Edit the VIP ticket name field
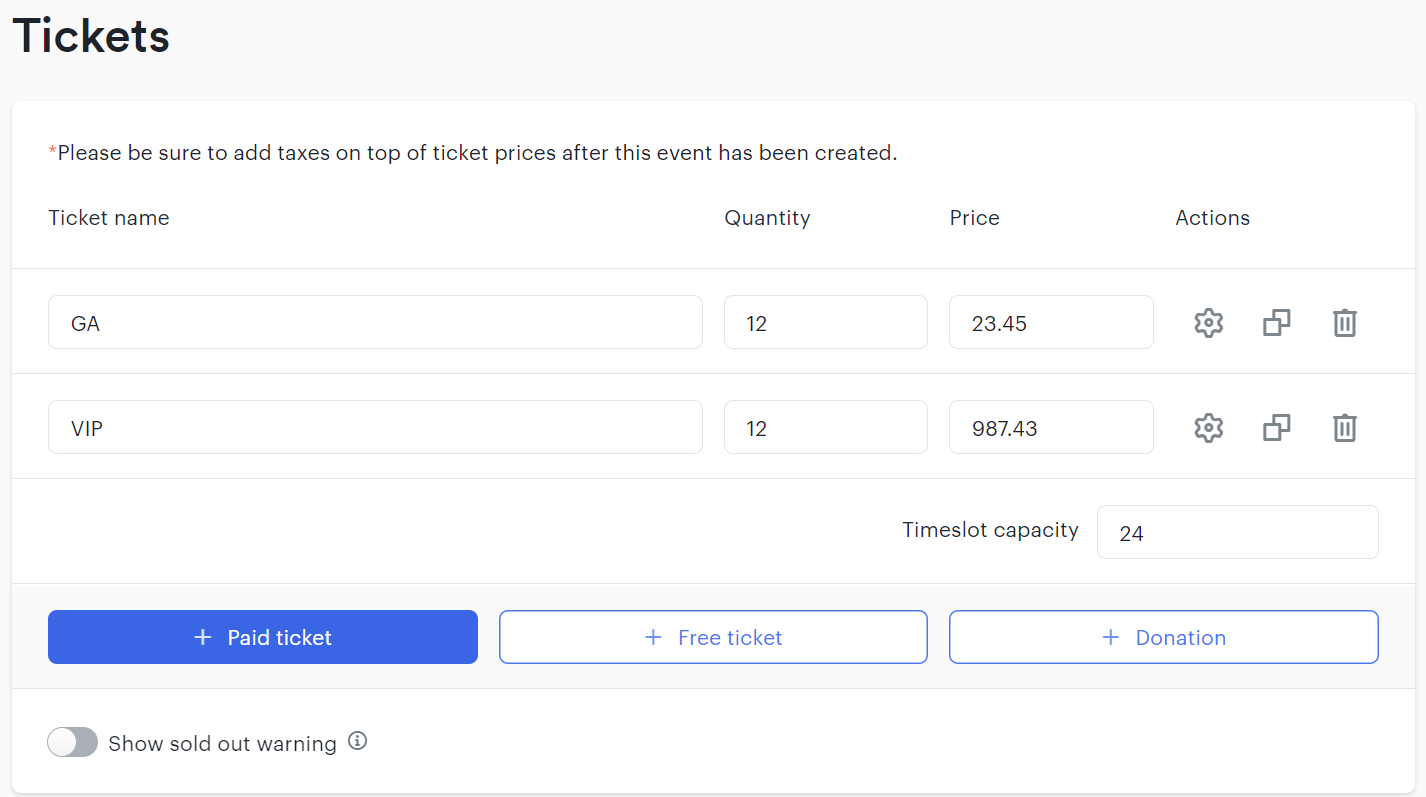This screenshot has height=797, width=1426. coord(375,427)
